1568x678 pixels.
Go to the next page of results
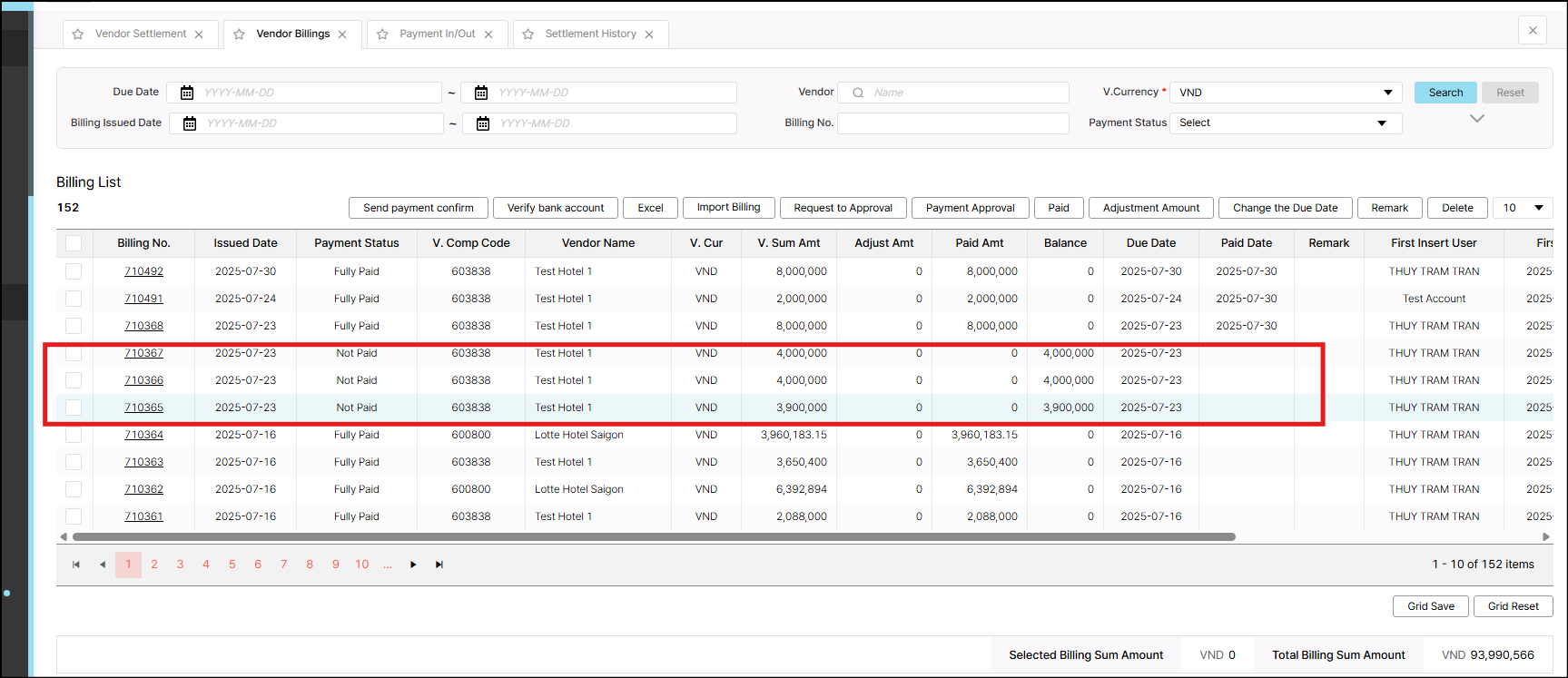413,565
